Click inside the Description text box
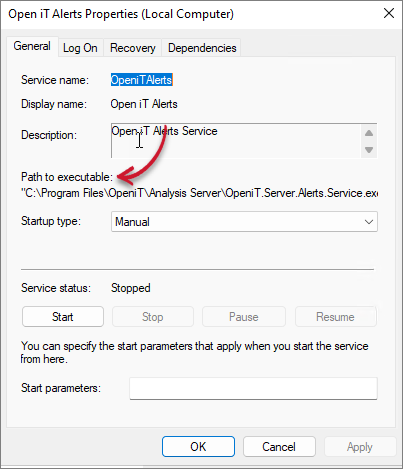The height and width of the screenshot is (469, 403). coord(236,140)
